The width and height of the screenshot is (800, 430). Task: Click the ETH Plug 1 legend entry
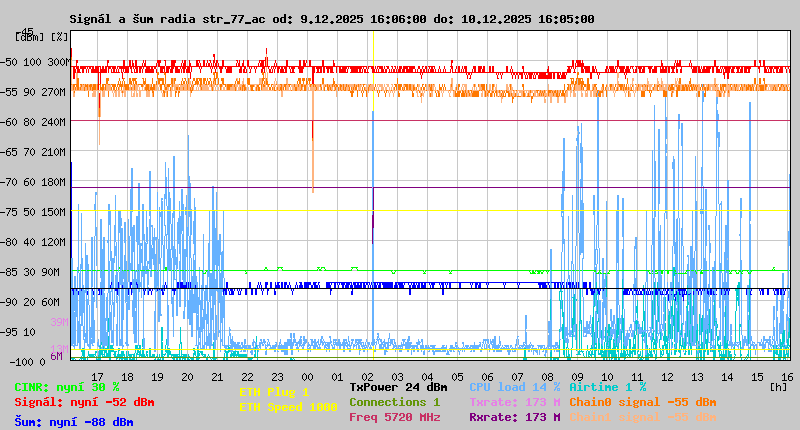coord(274,392)
